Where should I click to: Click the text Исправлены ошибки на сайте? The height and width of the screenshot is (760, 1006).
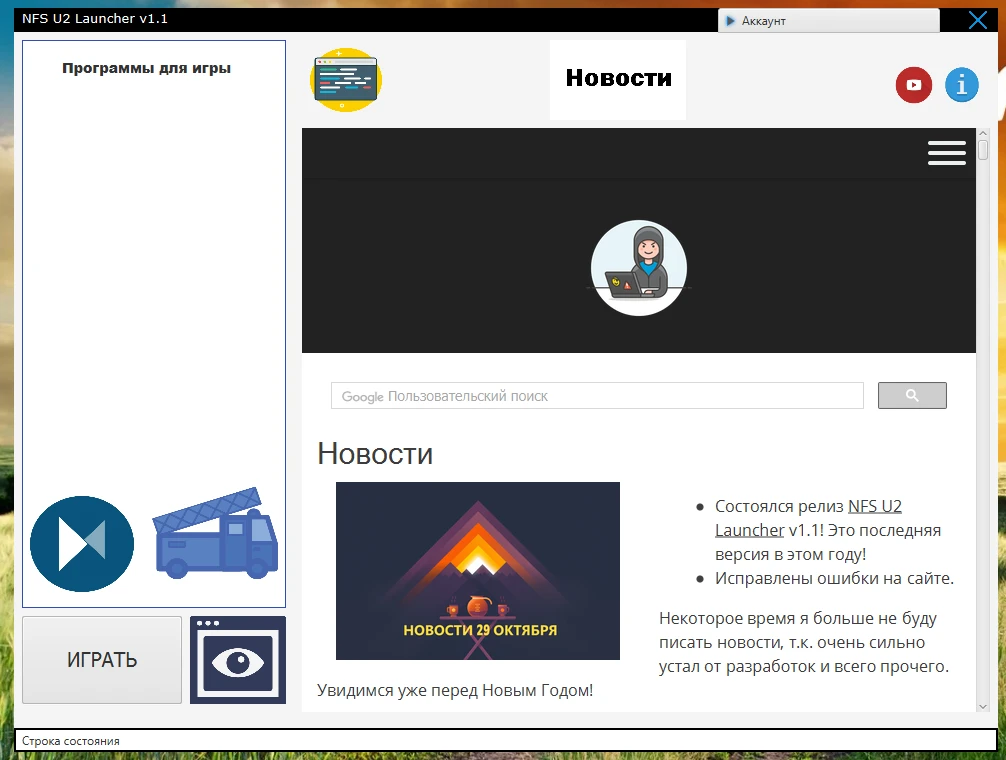pyautogui.click(x=835, y=578)
